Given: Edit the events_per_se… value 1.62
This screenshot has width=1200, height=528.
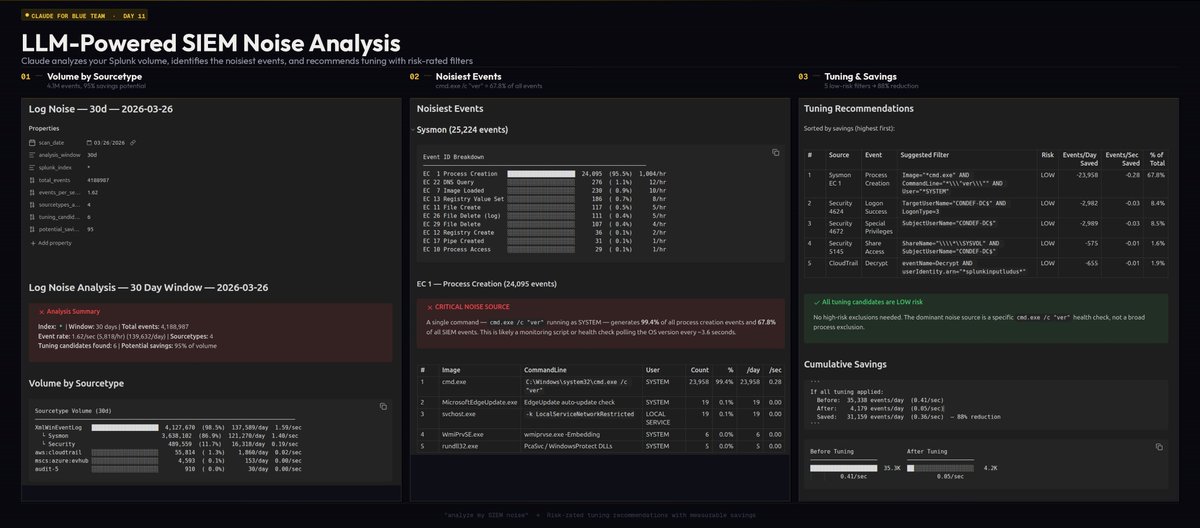Looking at the screenshot, I should tap(92, 190).
